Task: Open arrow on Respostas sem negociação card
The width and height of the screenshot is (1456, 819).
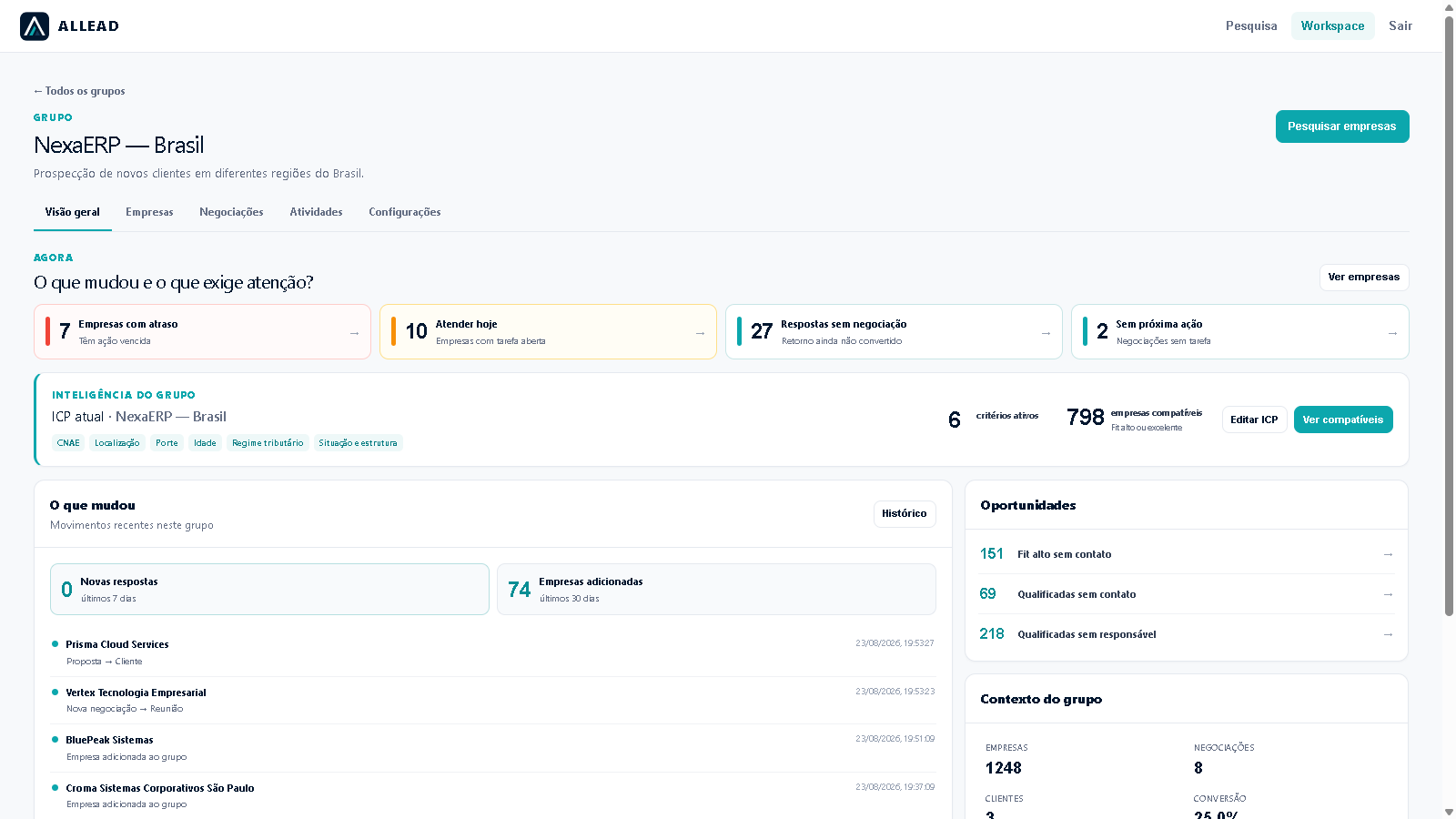Action: pos(1046,333)
